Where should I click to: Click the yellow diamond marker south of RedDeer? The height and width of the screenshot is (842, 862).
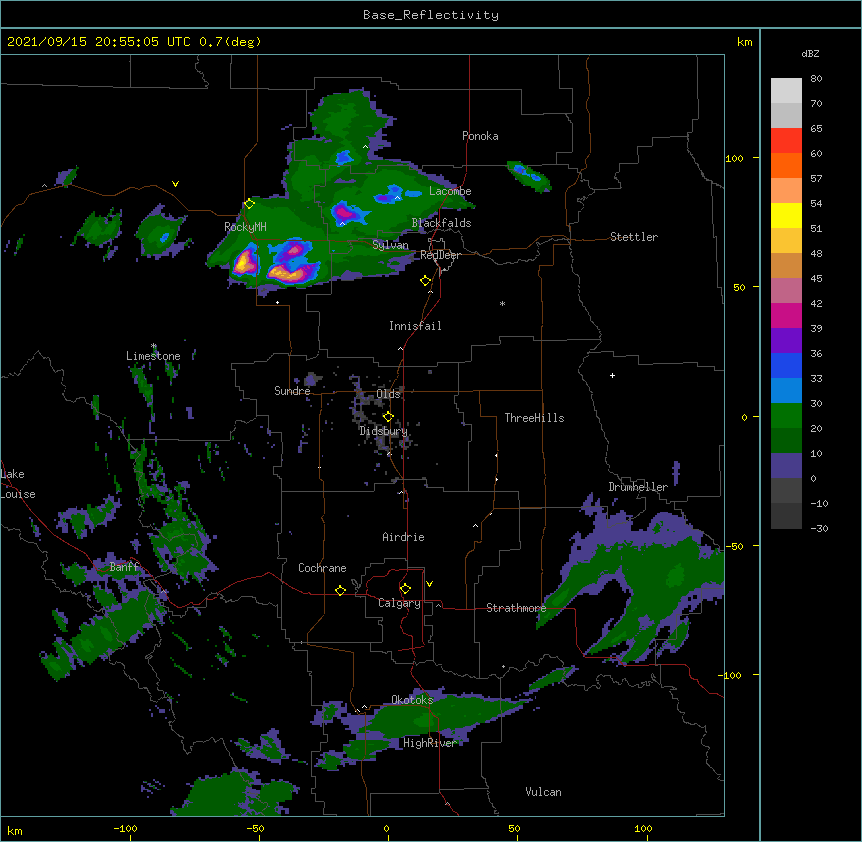point(425,281)
